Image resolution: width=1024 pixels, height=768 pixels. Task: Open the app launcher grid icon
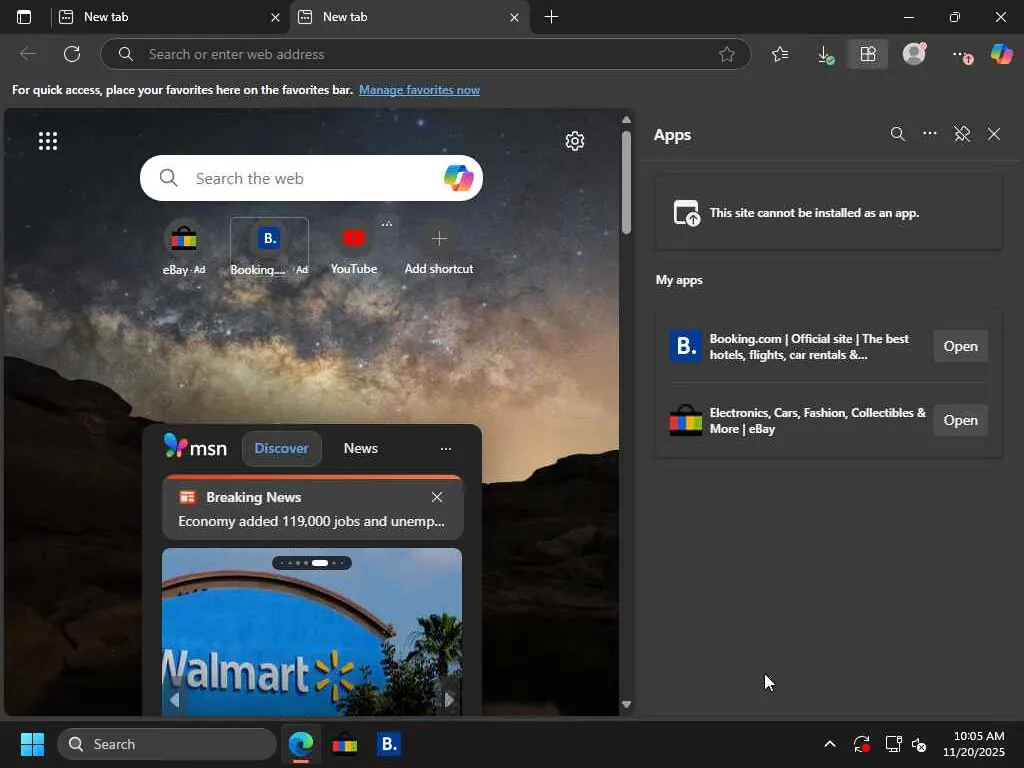tap(48, 141)
